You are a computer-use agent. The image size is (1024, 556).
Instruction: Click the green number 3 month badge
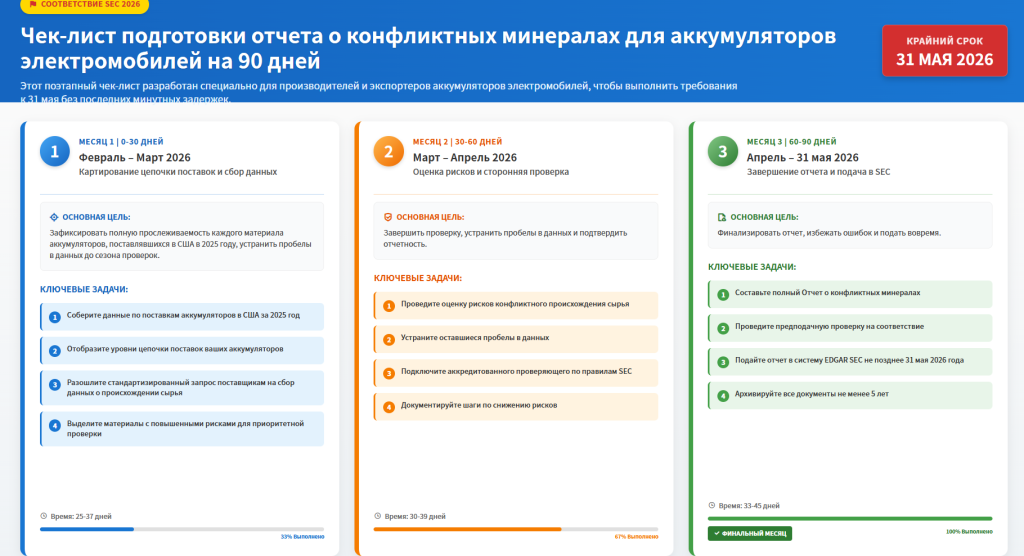tap(722, 151)
